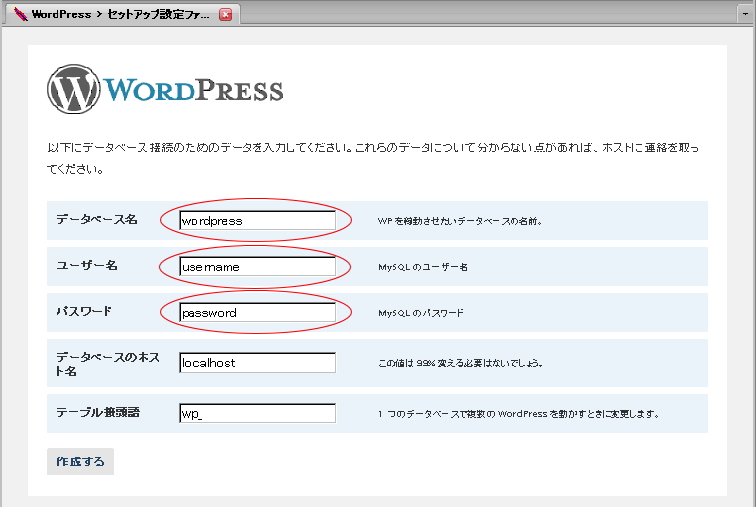Focus the パスワード field containing password
756x507 pixels.
coord(257,312)
